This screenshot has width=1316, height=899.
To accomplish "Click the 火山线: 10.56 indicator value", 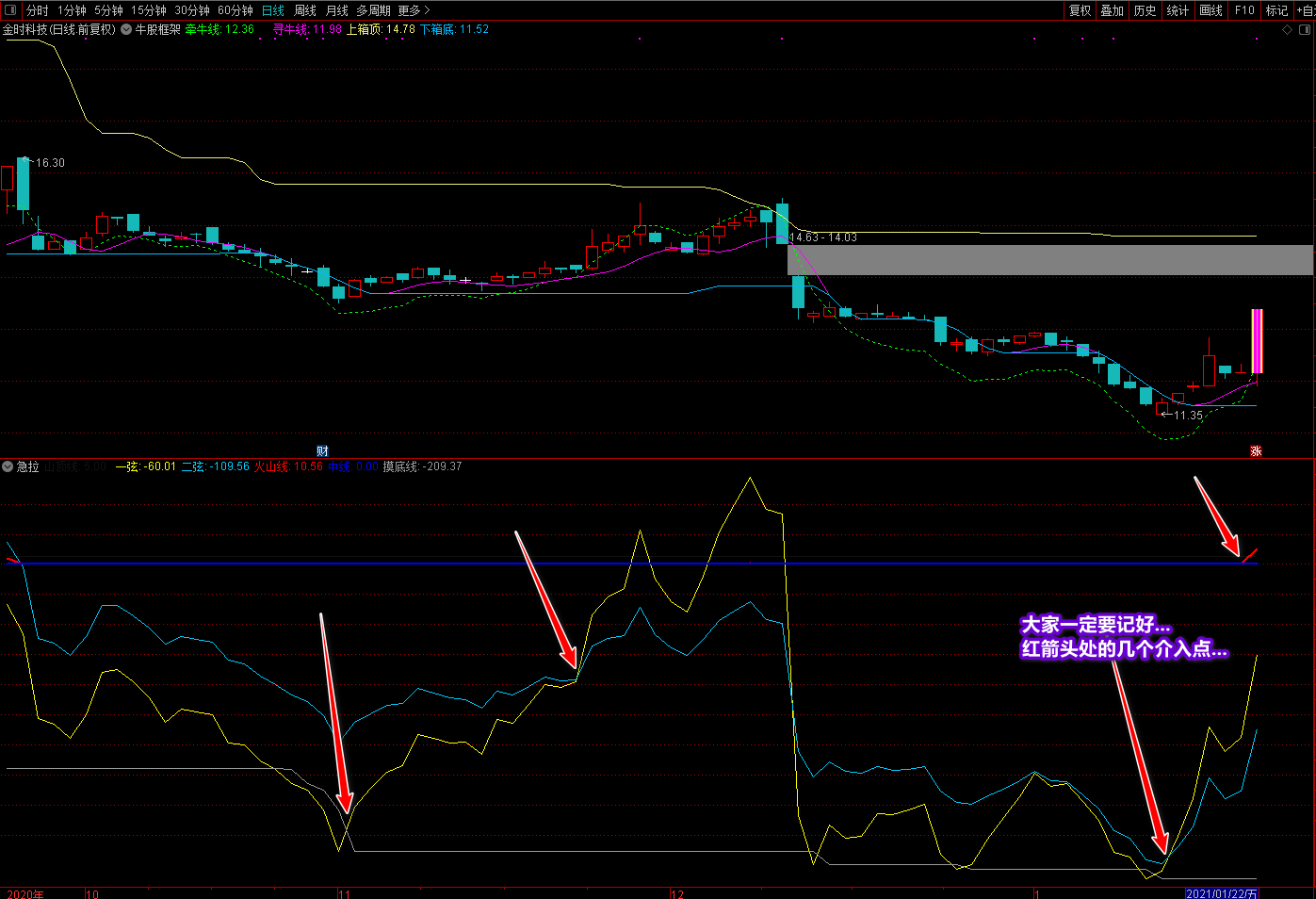I will click(x=288, y=466).
